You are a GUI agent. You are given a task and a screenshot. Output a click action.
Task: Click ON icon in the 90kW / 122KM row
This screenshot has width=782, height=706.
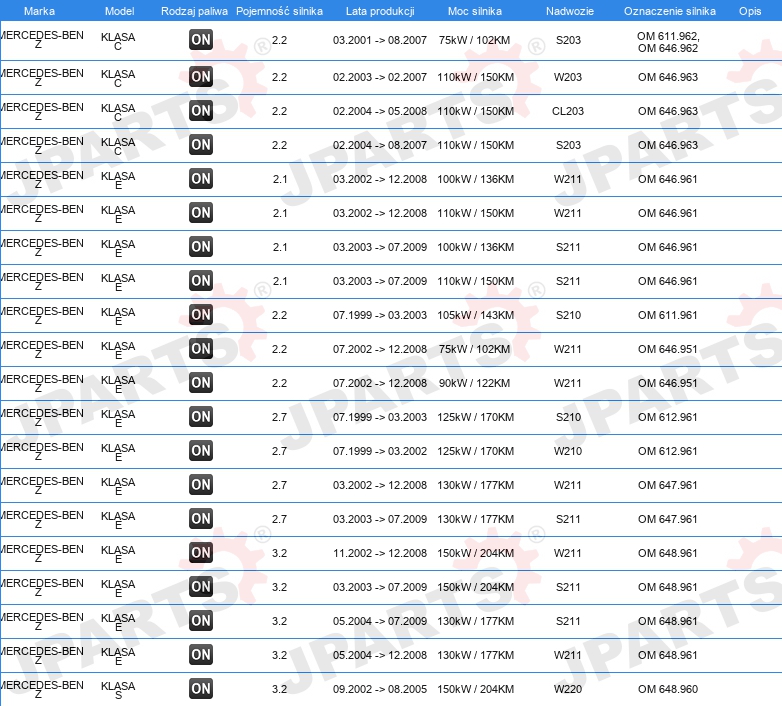(x=201, y=383)
